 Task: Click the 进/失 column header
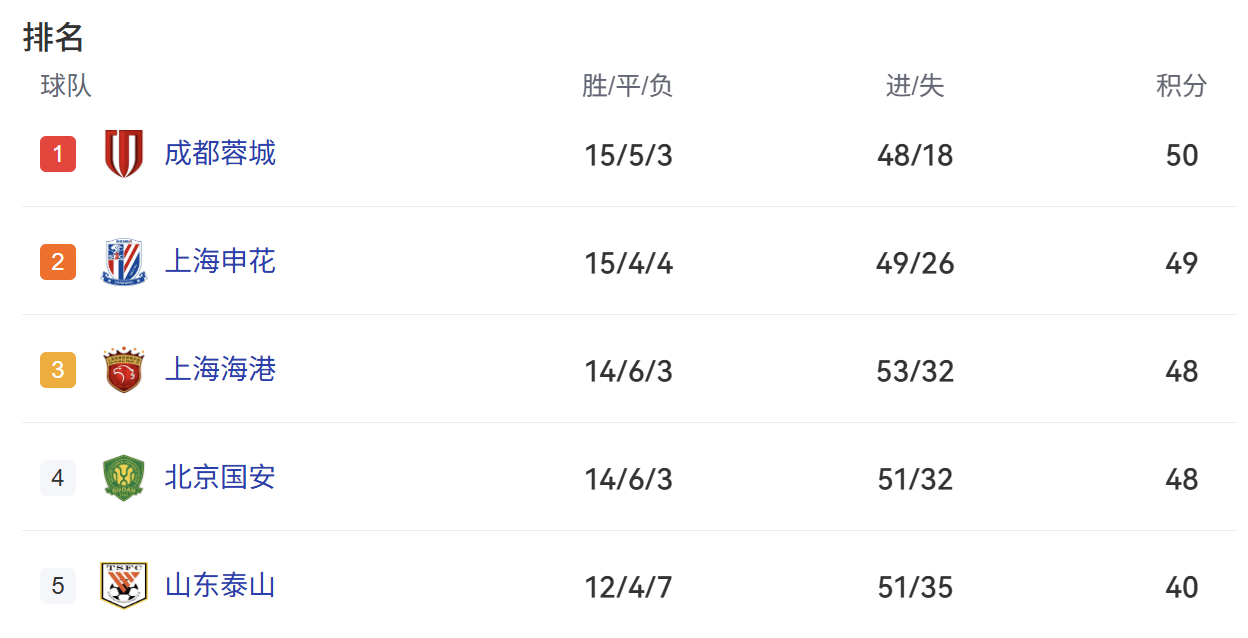point(913,87)
